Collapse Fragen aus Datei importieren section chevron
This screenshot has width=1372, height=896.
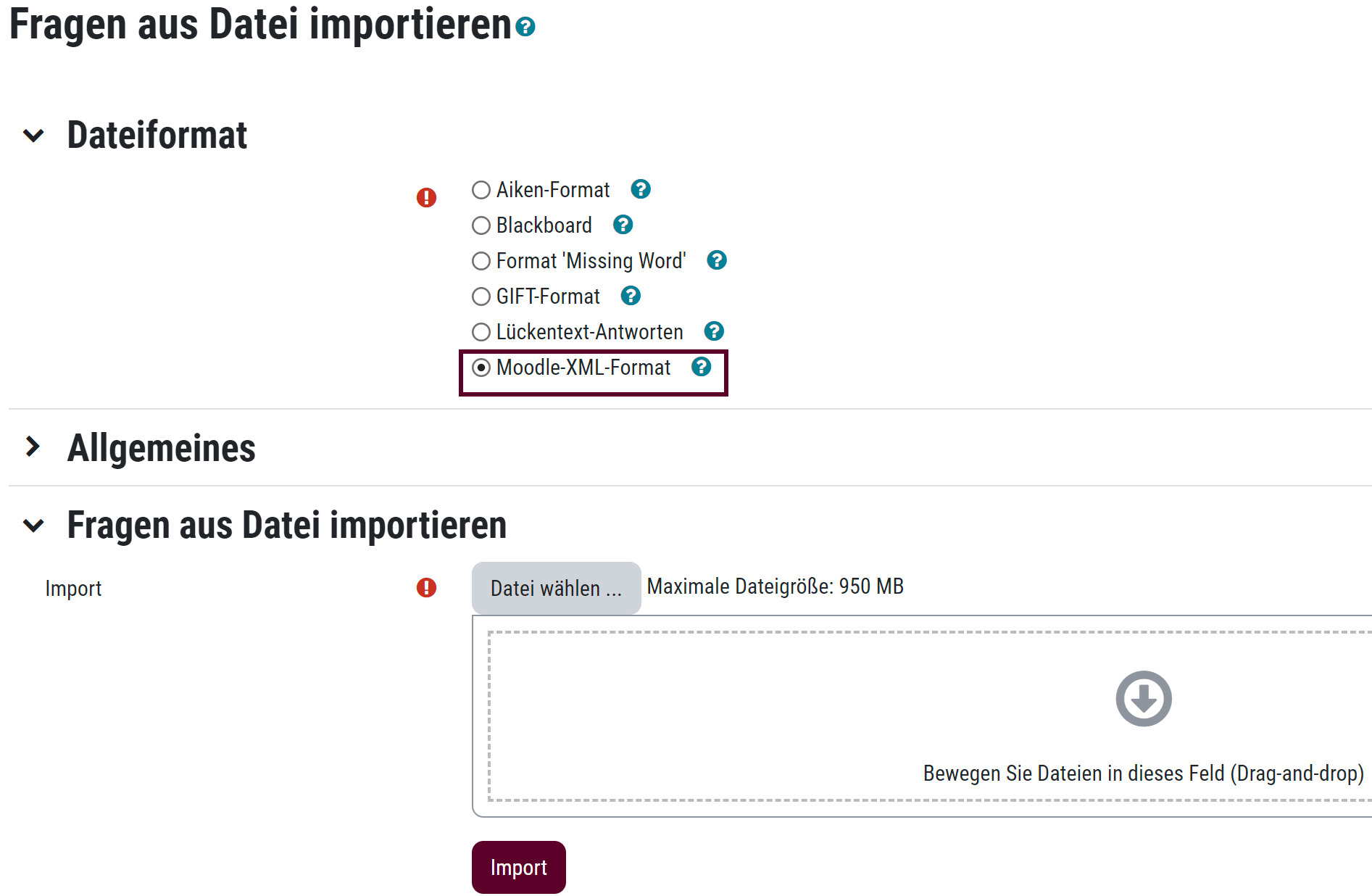(x=34, y=525)
